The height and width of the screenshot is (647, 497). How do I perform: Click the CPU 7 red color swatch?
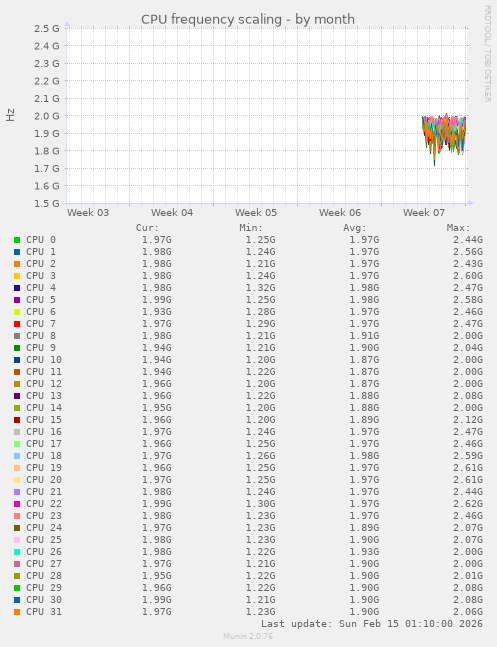click(17, 324)
